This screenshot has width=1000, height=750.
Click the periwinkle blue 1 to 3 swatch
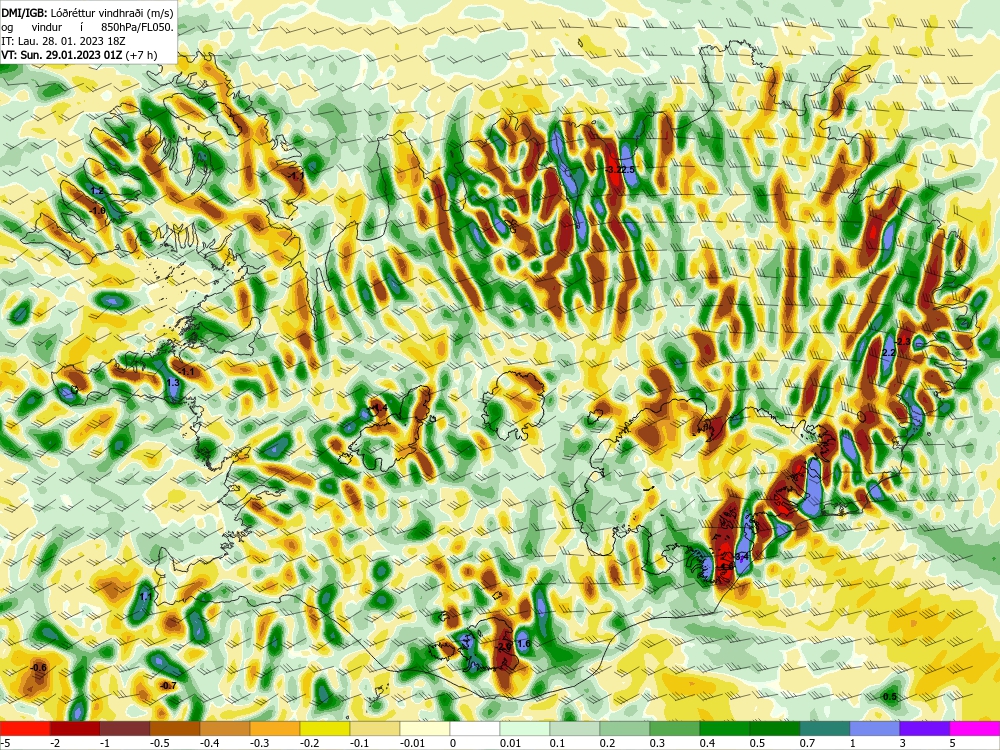(875, 728)
